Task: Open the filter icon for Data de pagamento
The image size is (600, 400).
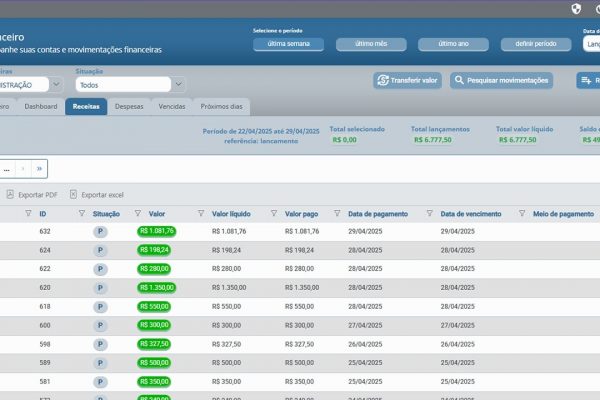Action: pos(337,213)
